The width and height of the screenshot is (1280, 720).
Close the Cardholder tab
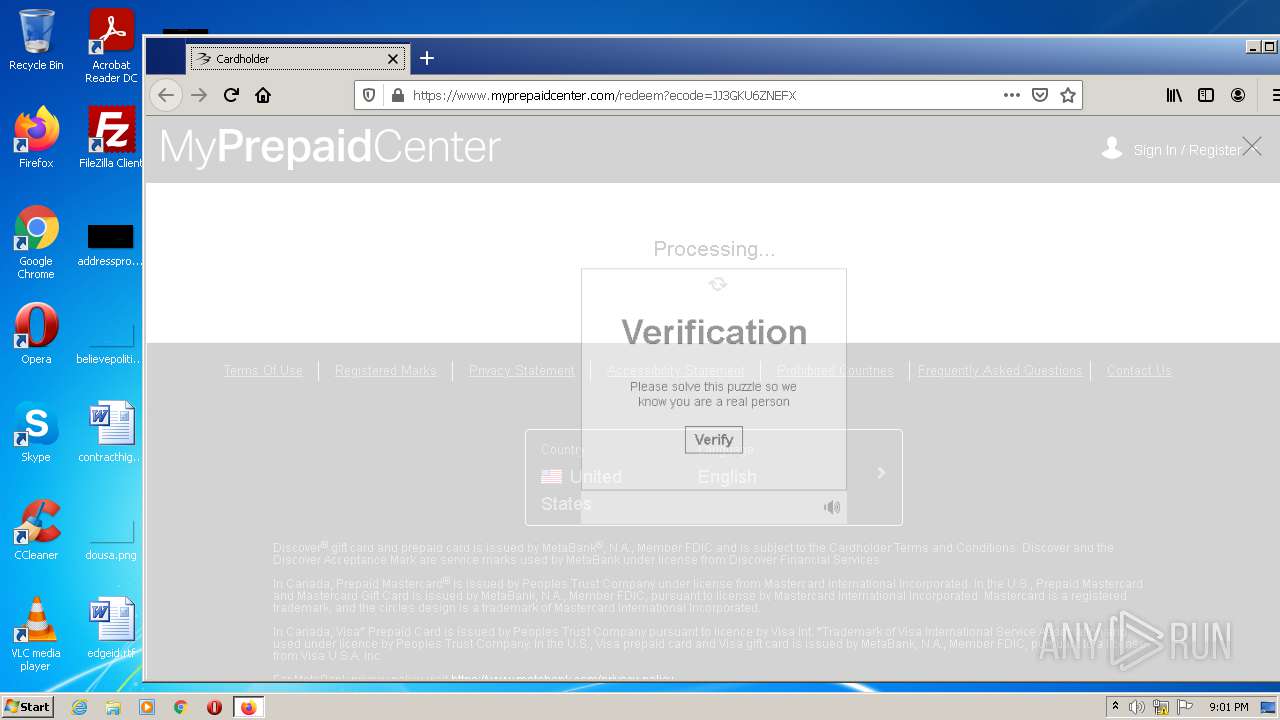(x=393, y=59)
